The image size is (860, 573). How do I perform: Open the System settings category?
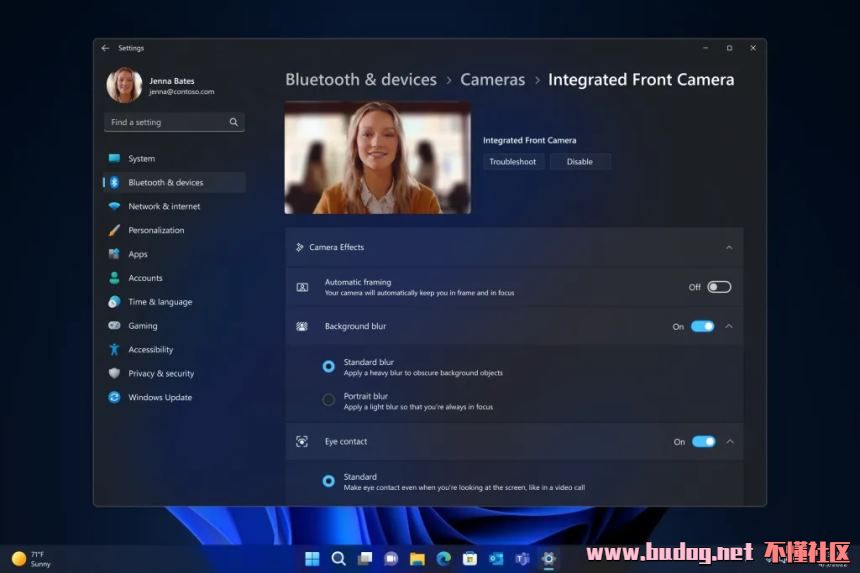coord(174,158)
